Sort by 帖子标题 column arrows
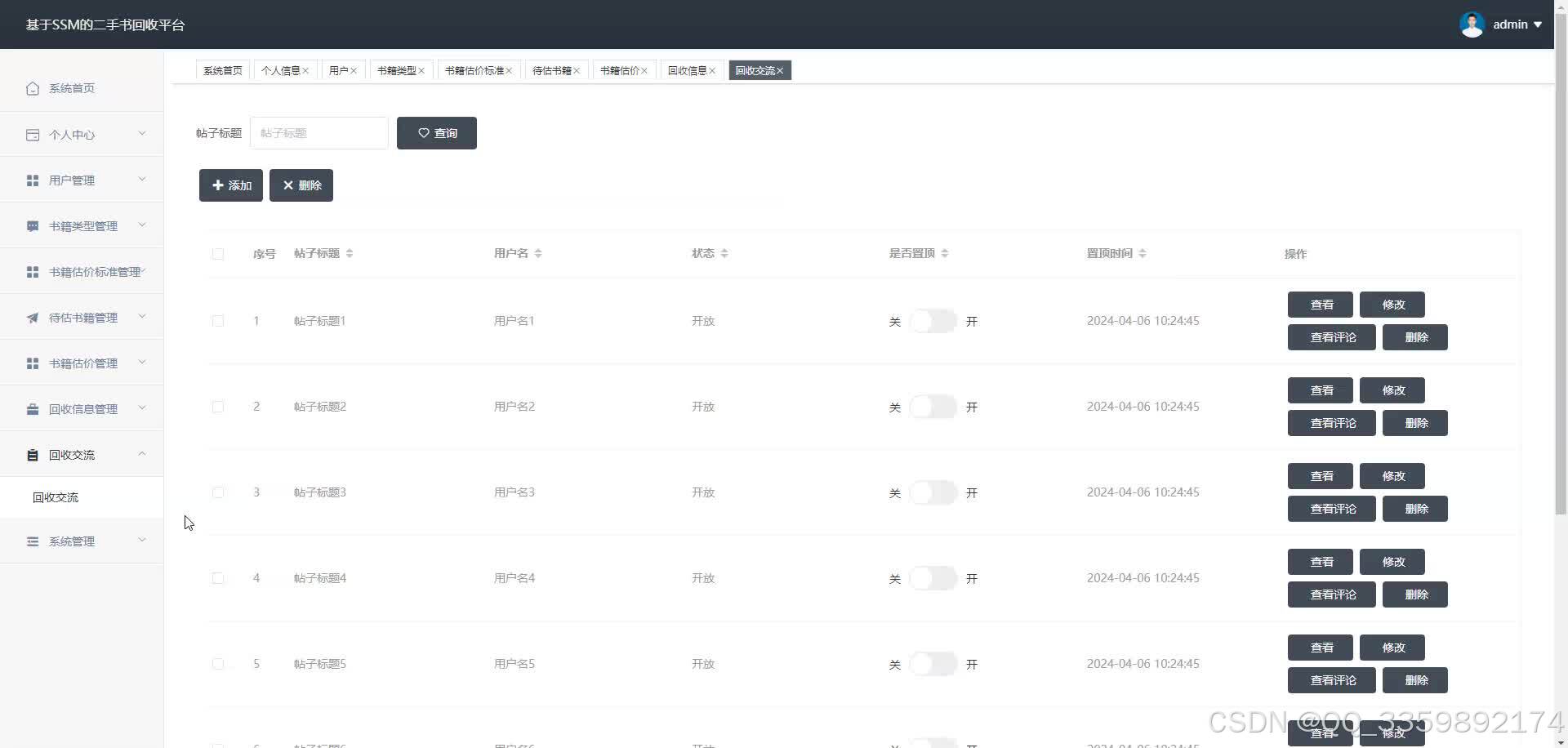The image size is (1568, 748). [x=350, y=254]
